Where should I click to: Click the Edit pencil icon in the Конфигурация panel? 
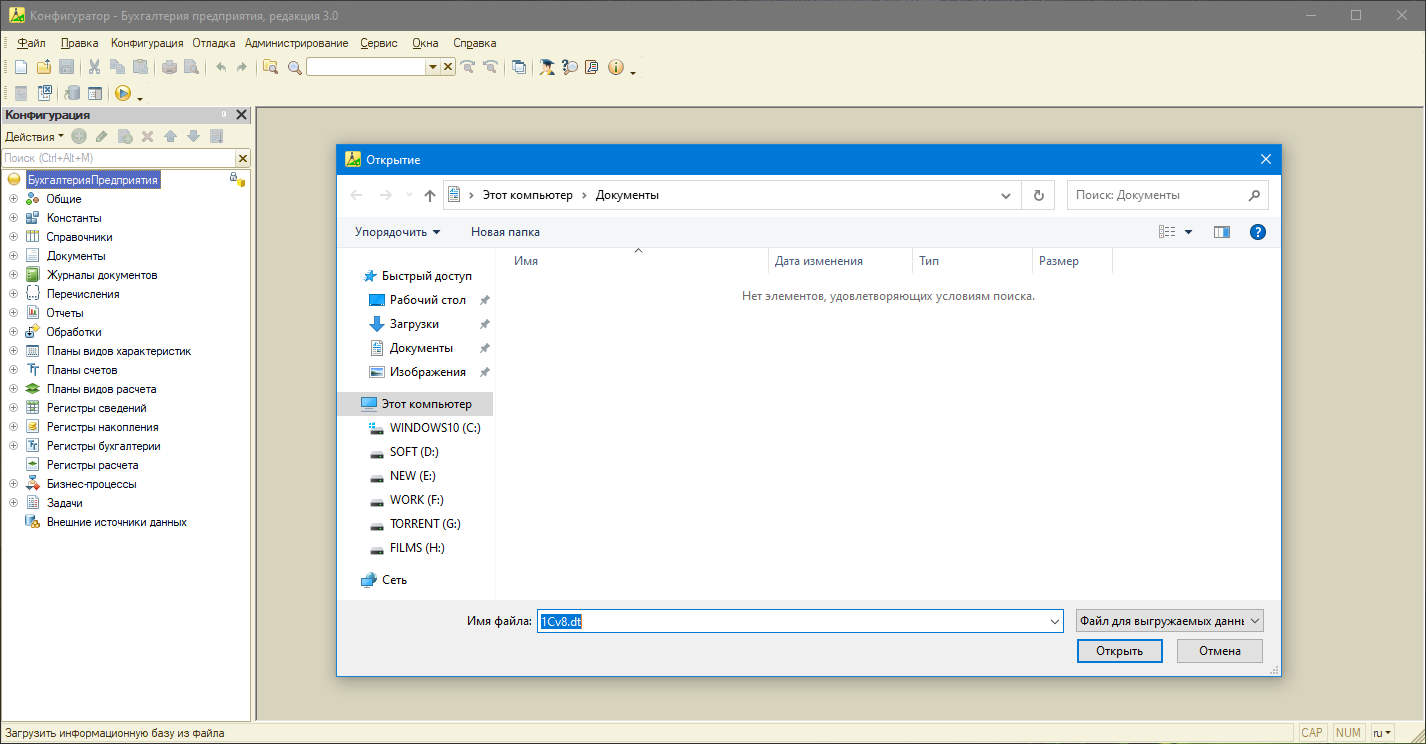(101, 136)
